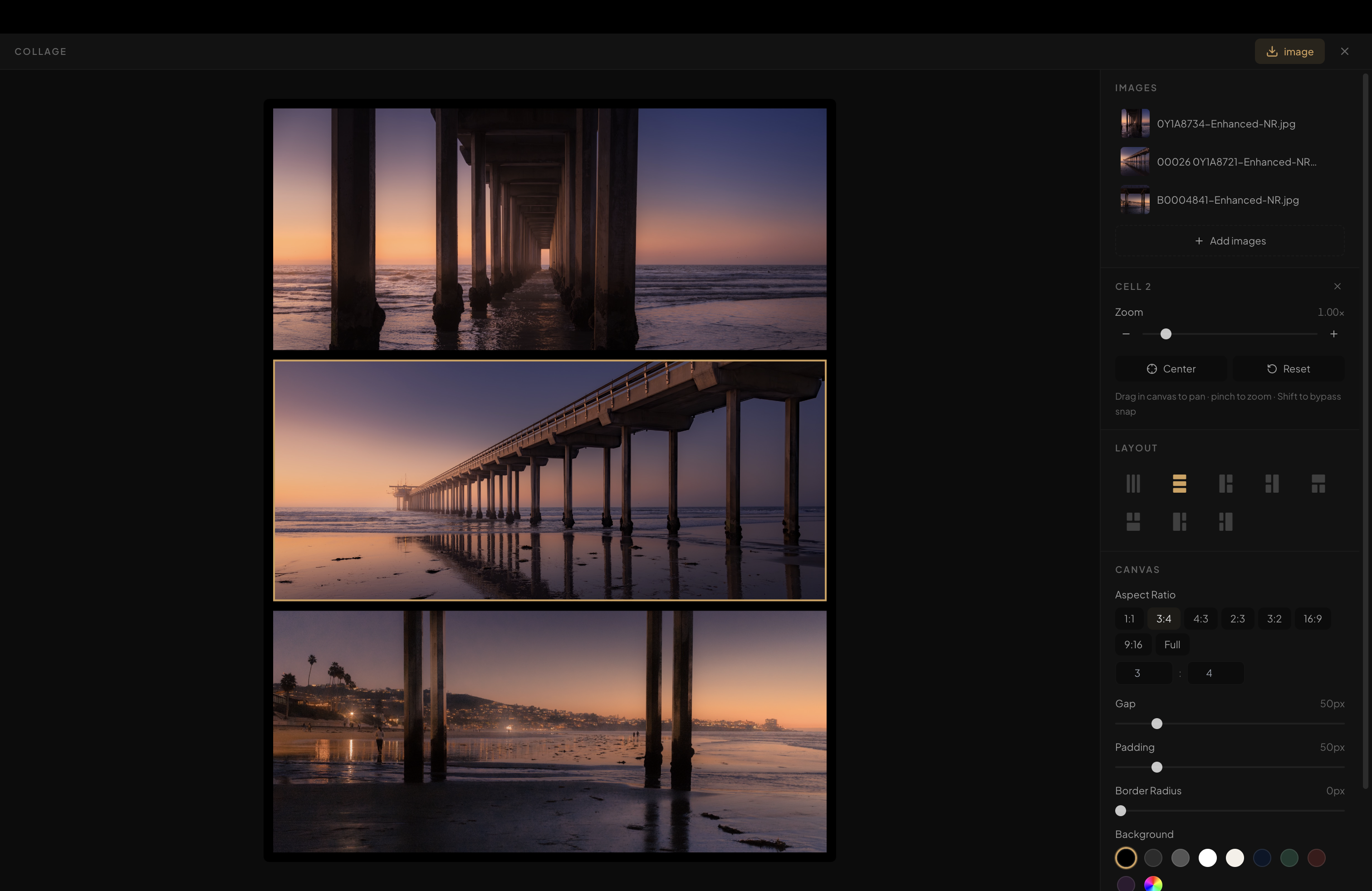Select bottom collage cell with city lights
Image resolution: width=1372 pixels, height=891 pixels.
click(x=549, y=731)
